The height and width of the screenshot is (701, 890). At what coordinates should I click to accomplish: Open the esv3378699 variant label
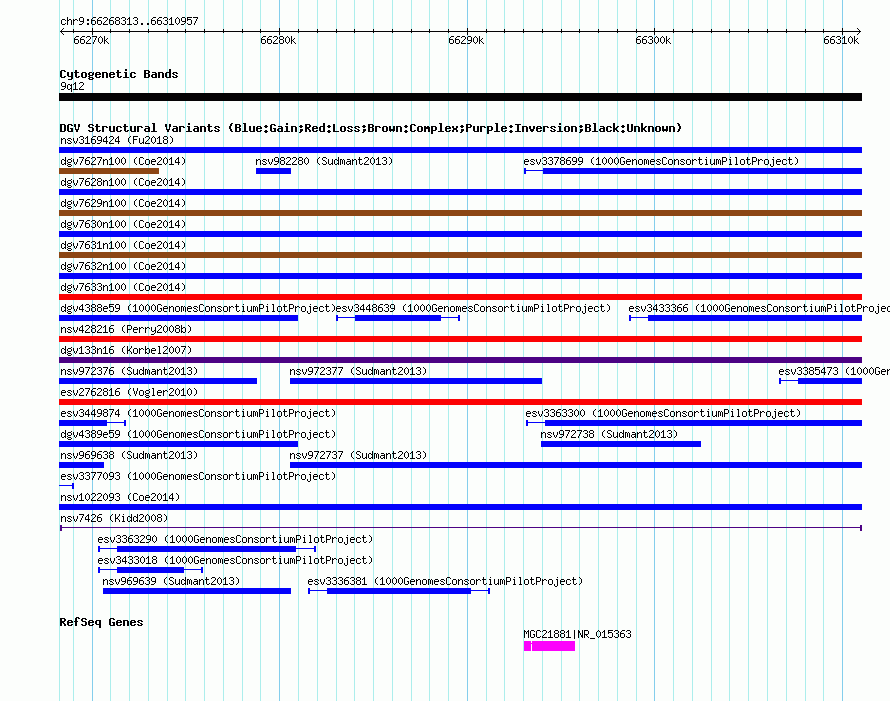click(x=661, y=161)
